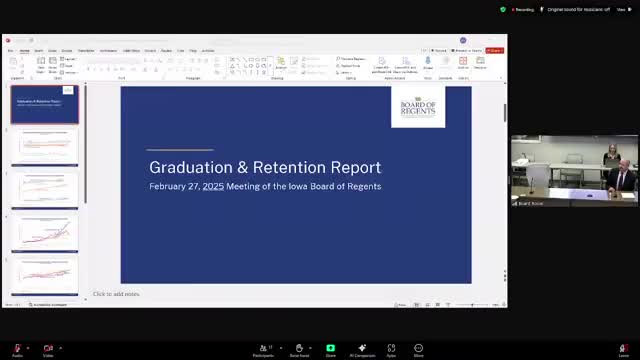
Task: Select slide 3 thumbnail
Action: (x=45, y=191)
